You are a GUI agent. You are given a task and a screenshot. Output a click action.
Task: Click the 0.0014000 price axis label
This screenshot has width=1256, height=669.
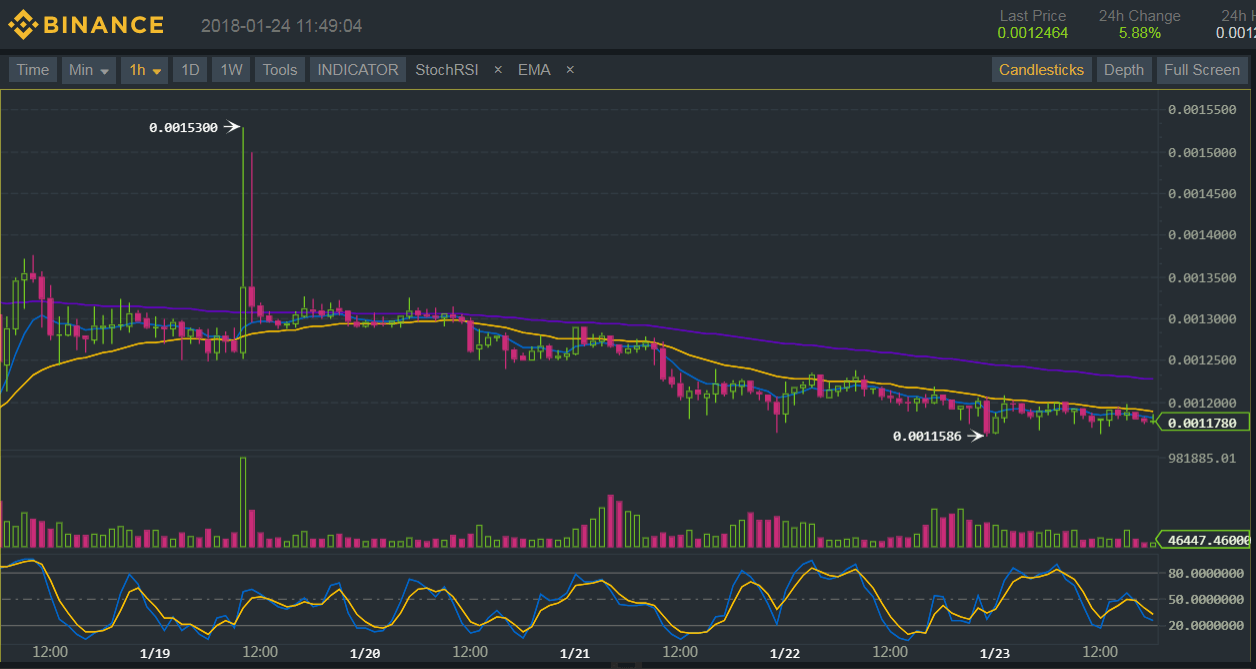(x=1203, y=235)
